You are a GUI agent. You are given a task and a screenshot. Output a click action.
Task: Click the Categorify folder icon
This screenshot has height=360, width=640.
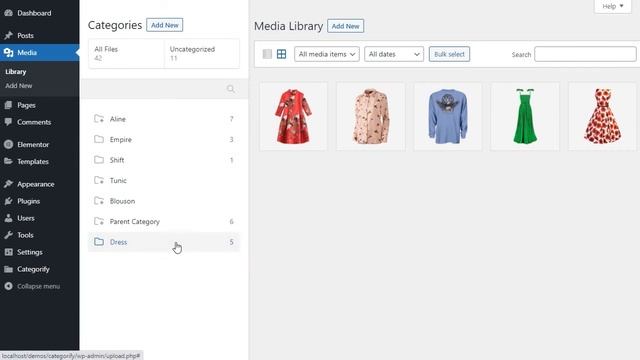[8, 269]
